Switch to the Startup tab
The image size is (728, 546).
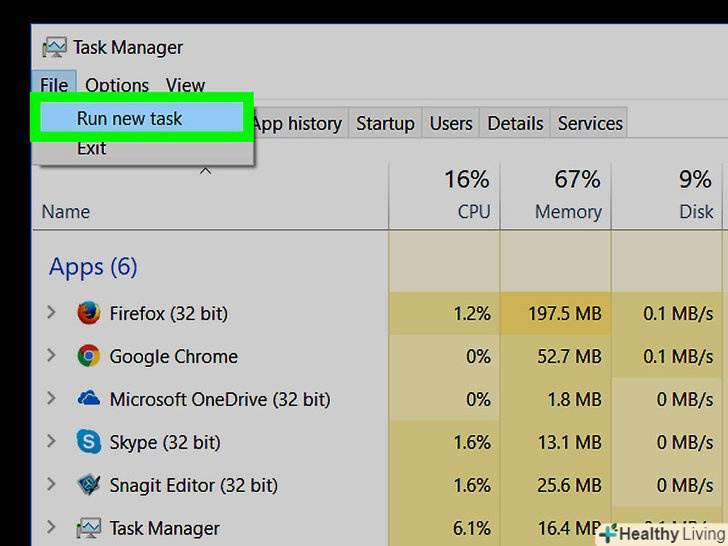pos(385,124)
